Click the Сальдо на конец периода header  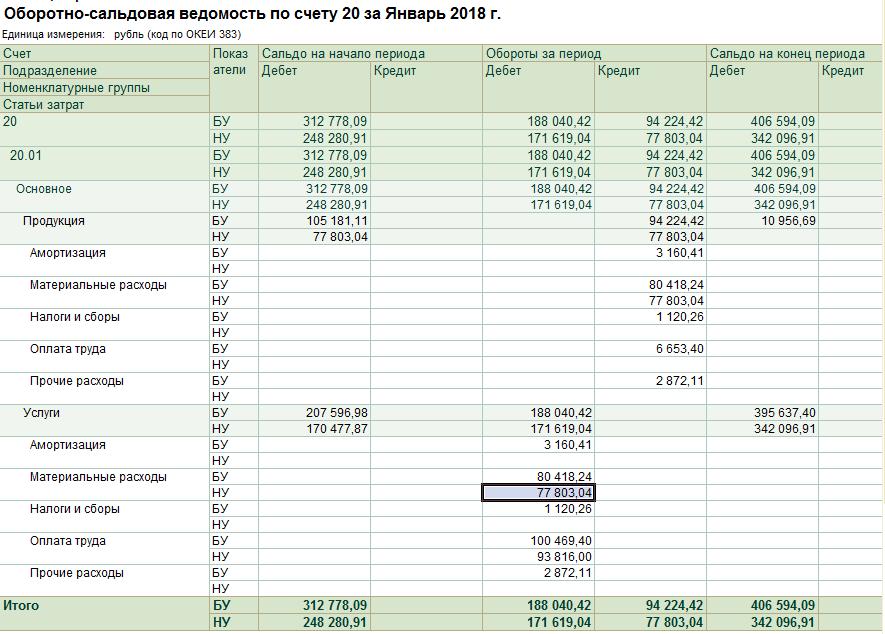(787, 54)
